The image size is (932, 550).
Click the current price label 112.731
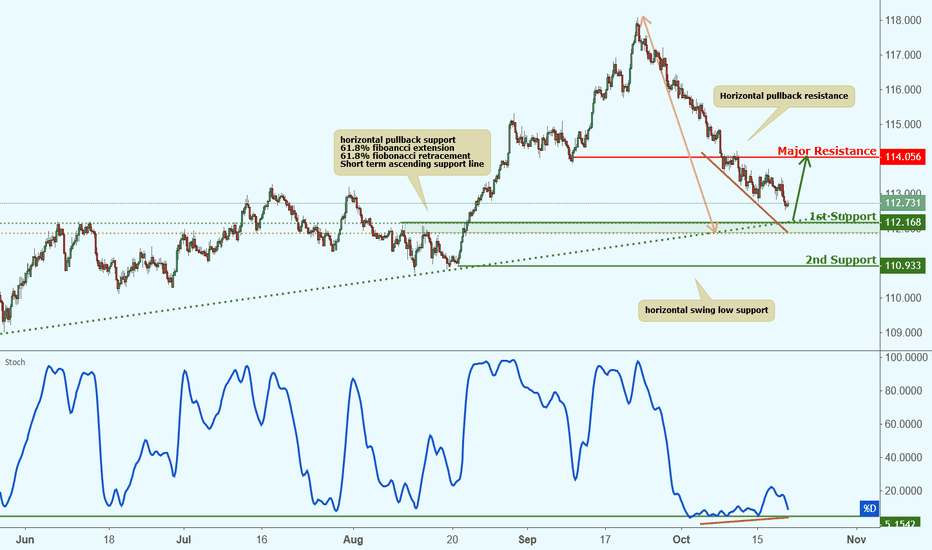[902, 203]
